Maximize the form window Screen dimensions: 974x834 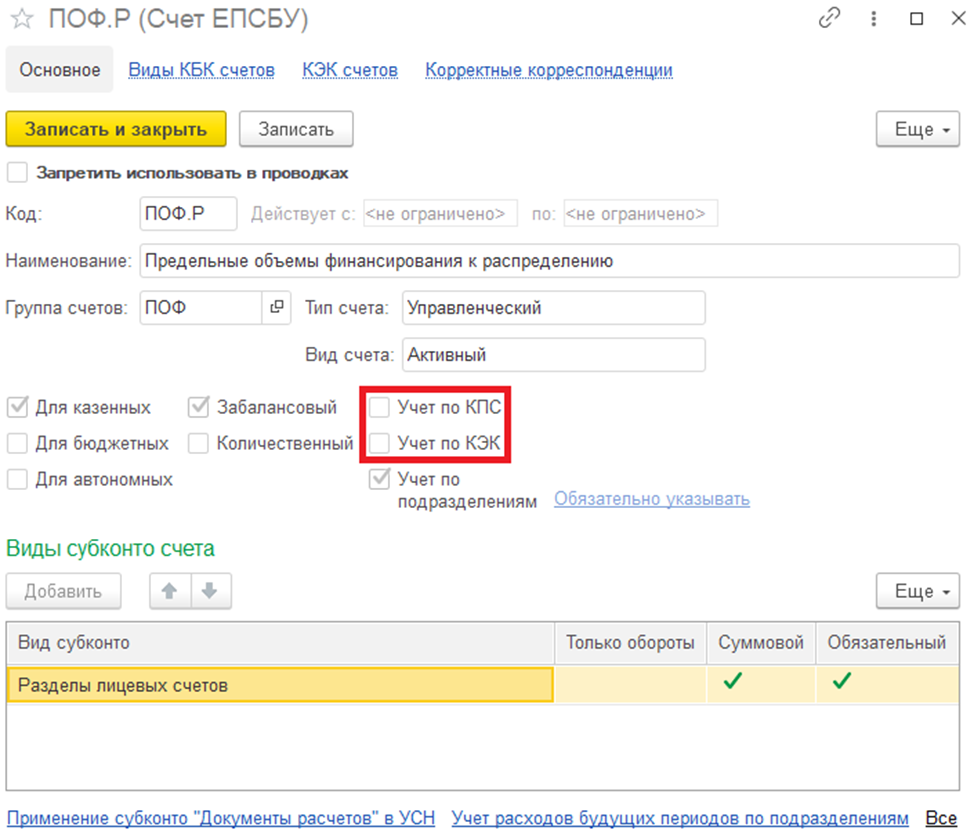pyautogui.click(x=916, y=19)
